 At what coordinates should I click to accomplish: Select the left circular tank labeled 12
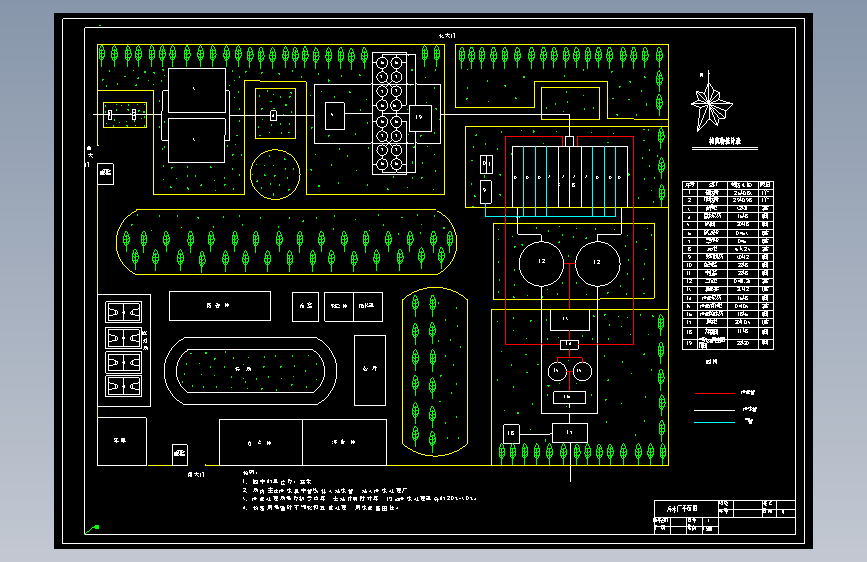point(541,263)
